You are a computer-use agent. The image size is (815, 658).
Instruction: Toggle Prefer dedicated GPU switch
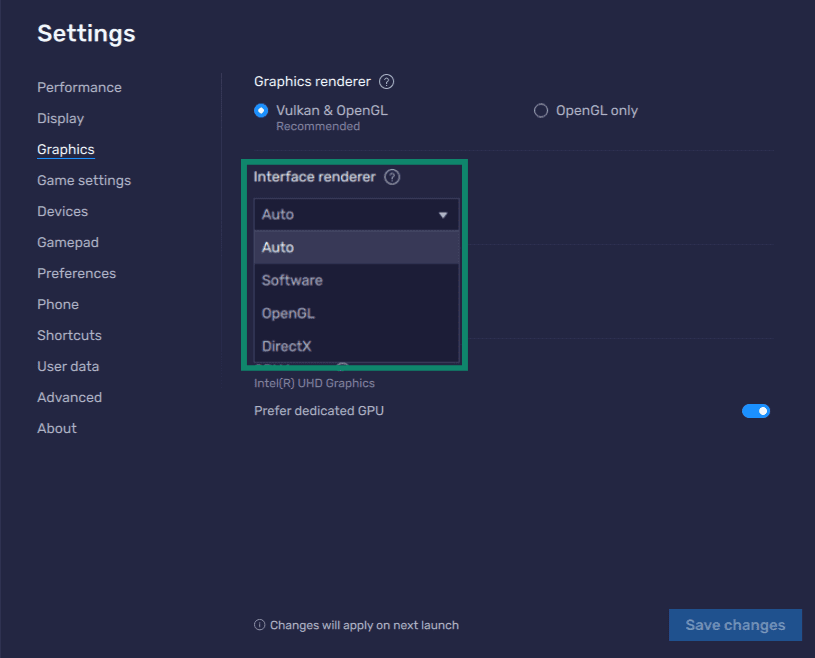[x=755, y=411]
